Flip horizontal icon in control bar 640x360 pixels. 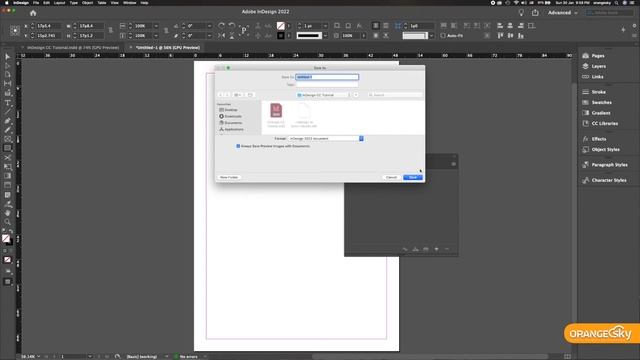pos(221,36)
